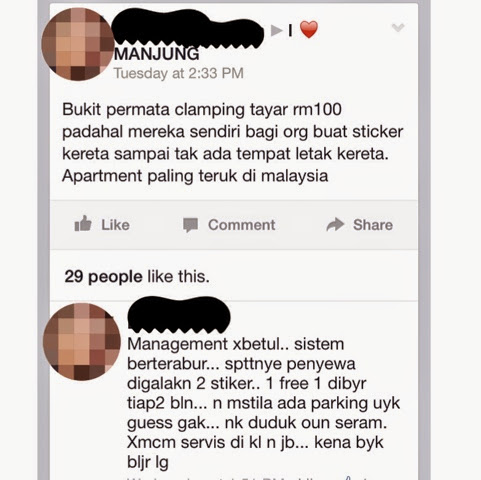Open the post options chevron menu
The height and width of the screenshot is (480, 481).
point(398,28)
